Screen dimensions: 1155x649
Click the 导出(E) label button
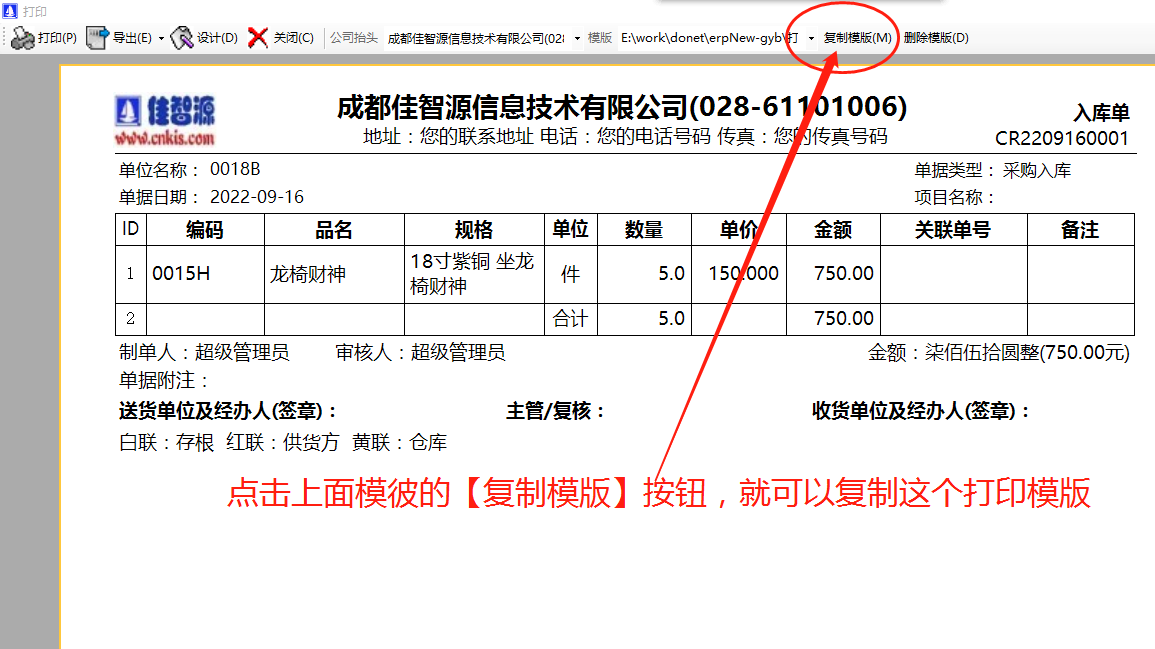[x=133, y=38]
